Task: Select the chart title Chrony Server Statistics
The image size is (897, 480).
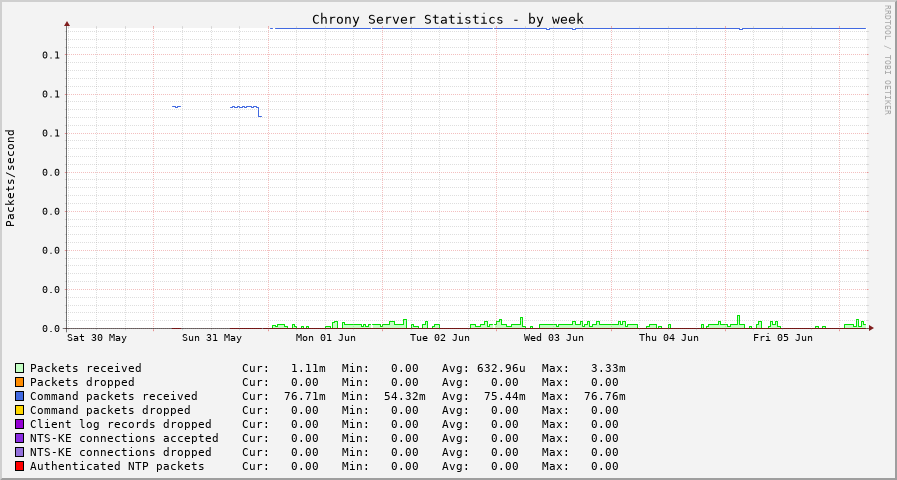Action: 407,19
